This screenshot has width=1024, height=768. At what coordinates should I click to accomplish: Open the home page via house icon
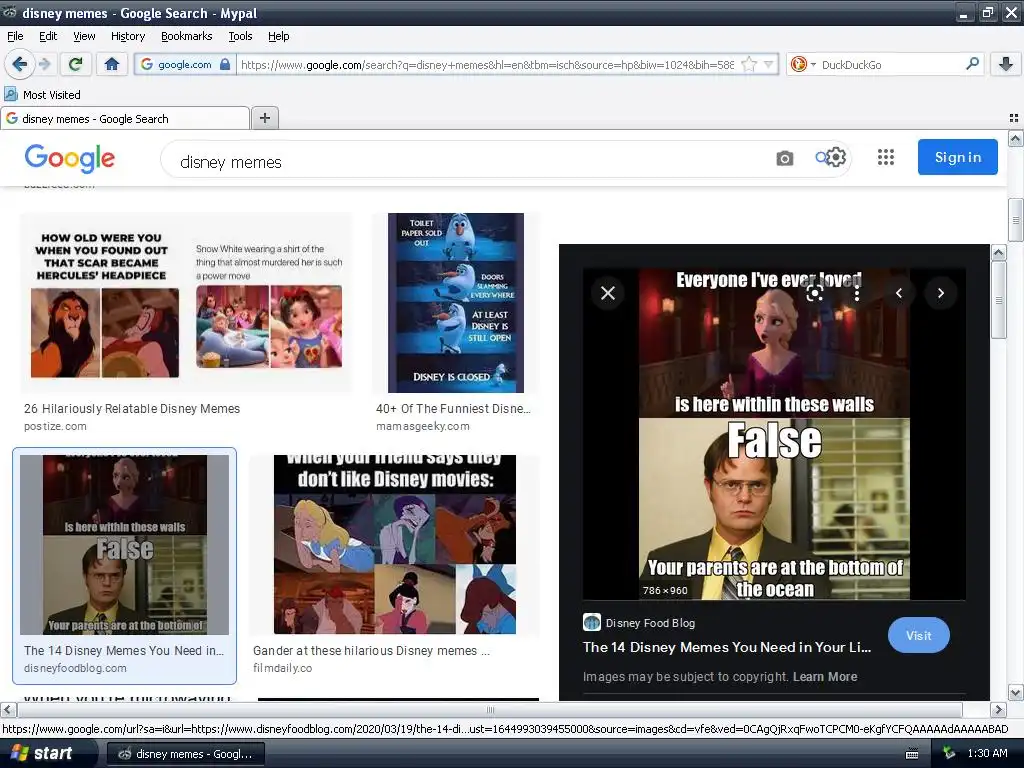tap(112, 64)
